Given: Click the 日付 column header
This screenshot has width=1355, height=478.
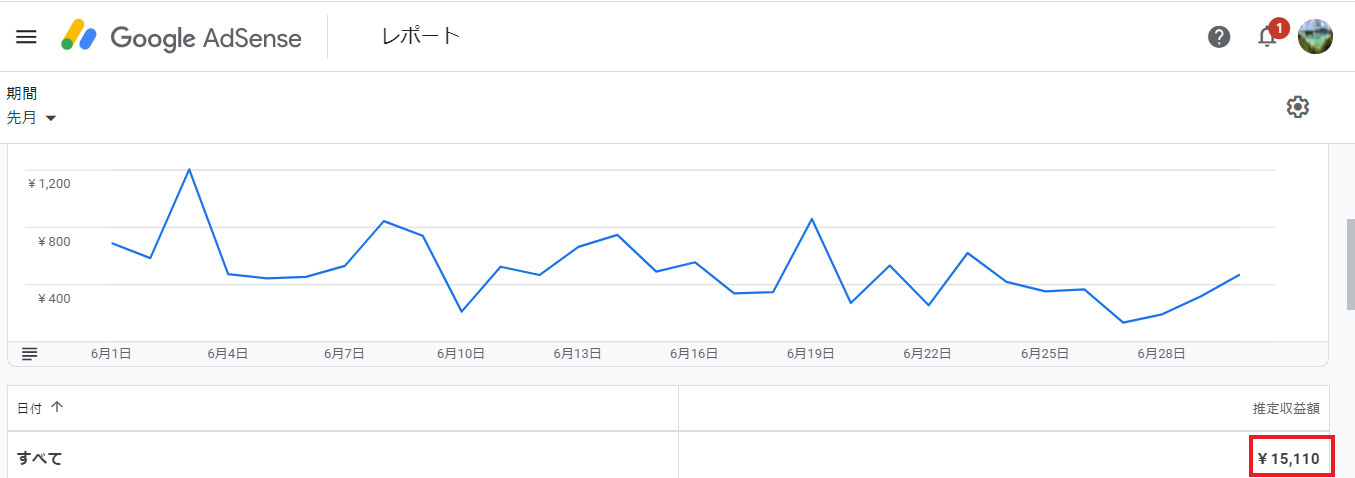Looking at the screenshot, I should 30,408.
